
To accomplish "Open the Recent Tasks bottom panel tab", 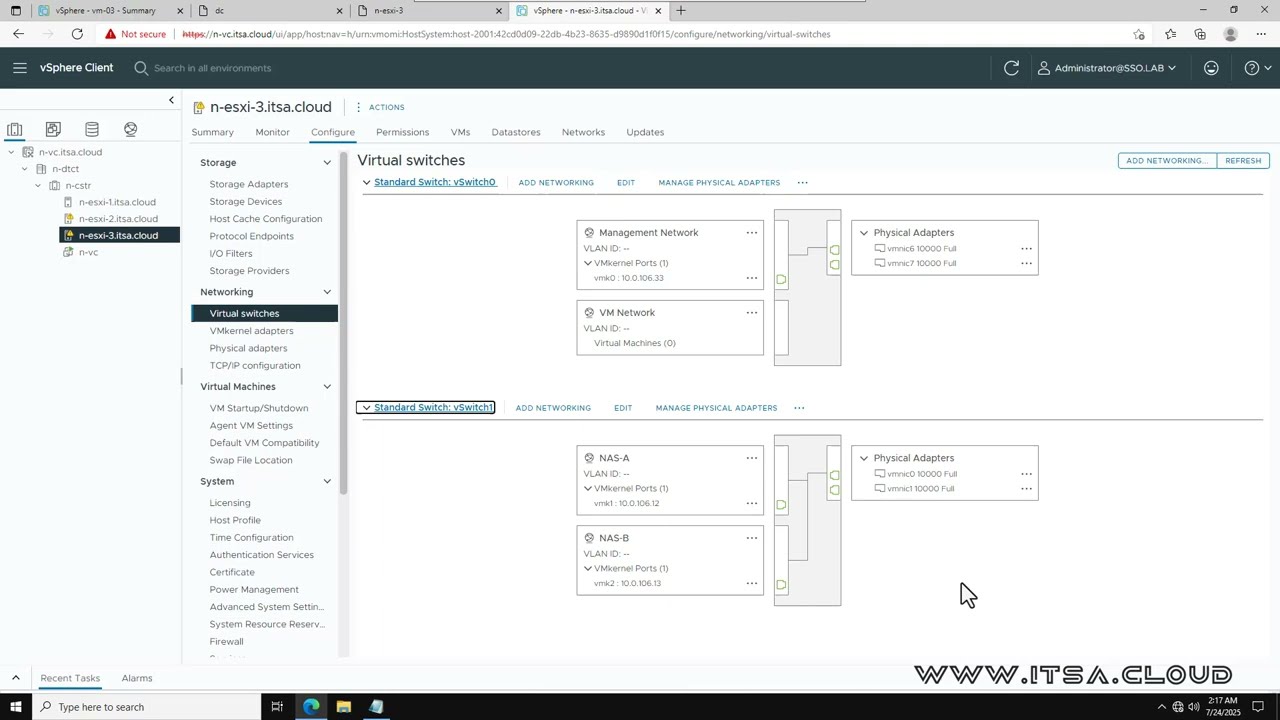I will (x=70, y=678).
